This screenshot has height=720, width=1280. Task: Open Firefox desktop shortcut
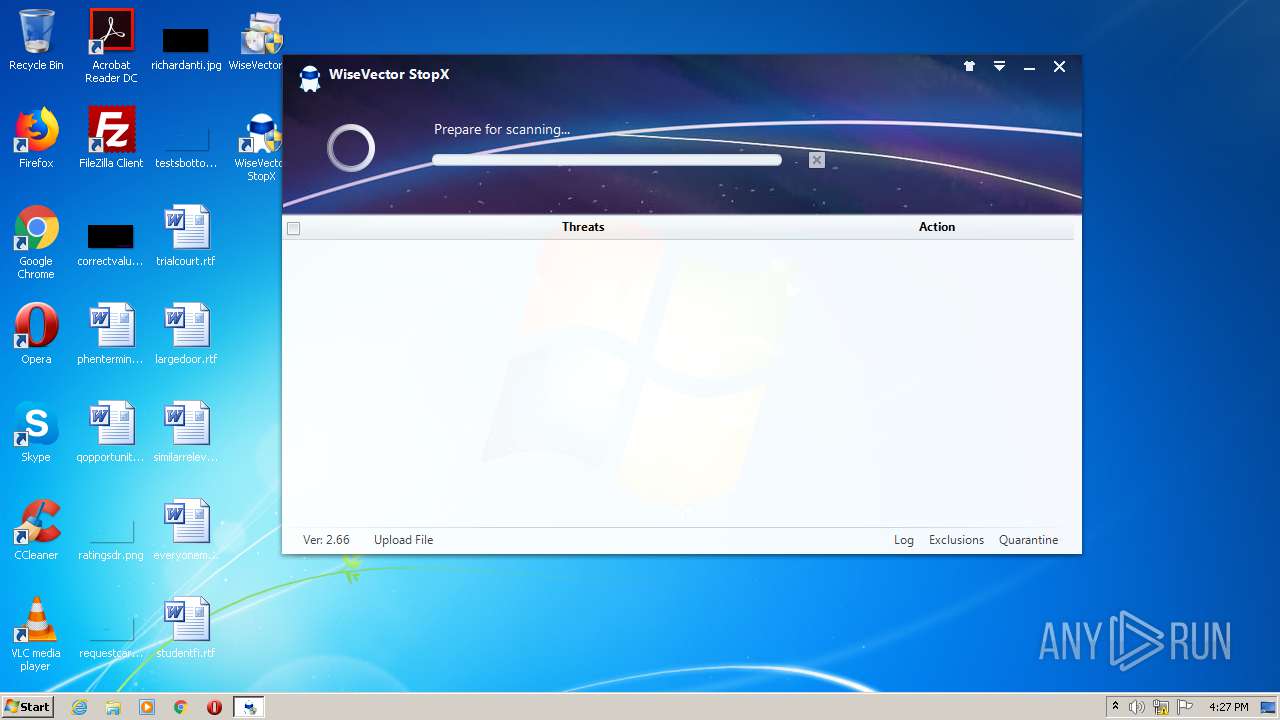click(x=36, y=139)
